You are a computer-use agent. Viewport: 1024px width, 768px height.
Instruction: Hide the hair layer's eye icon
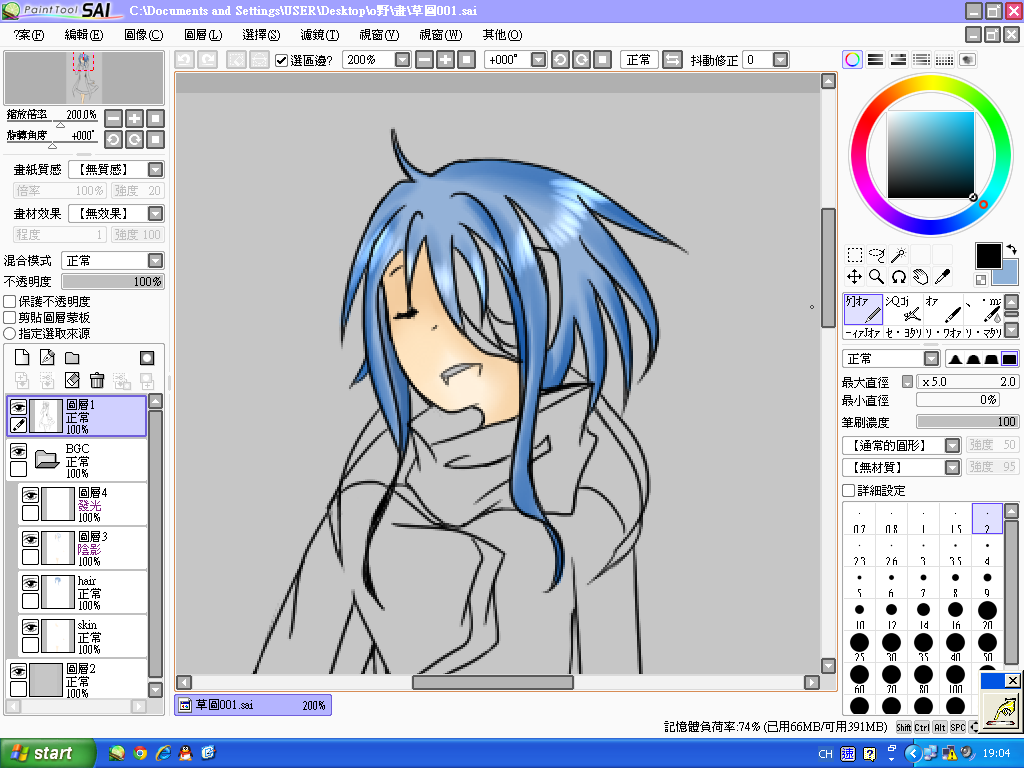tap(30, 583)
